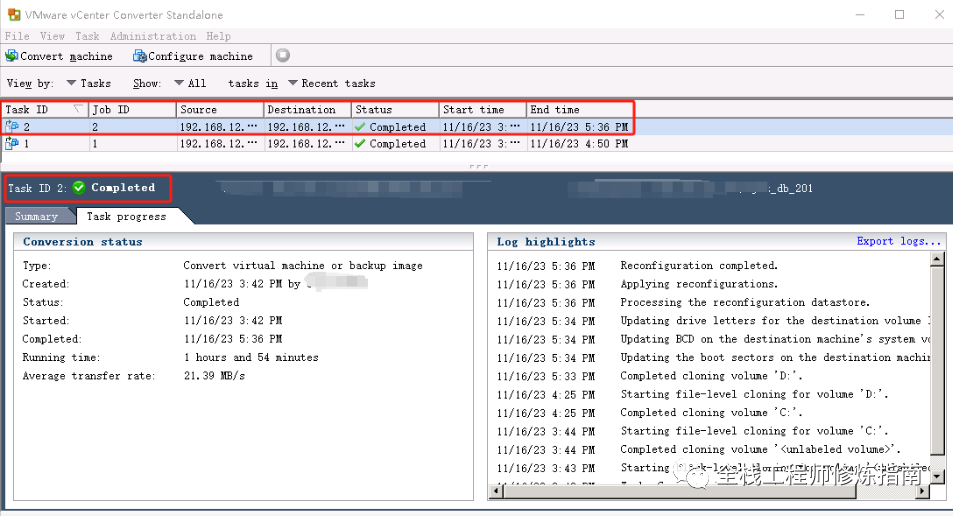Expand the Recent tasks dropdown
The width and height of the screenshot is (953, 516).
tap(332, 83)
